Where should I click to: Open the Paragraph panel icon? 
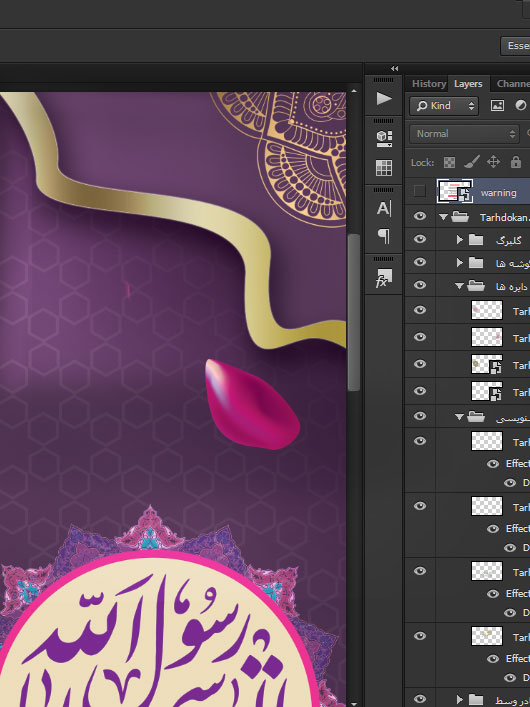pyautogui.click(x=384, y=235)
